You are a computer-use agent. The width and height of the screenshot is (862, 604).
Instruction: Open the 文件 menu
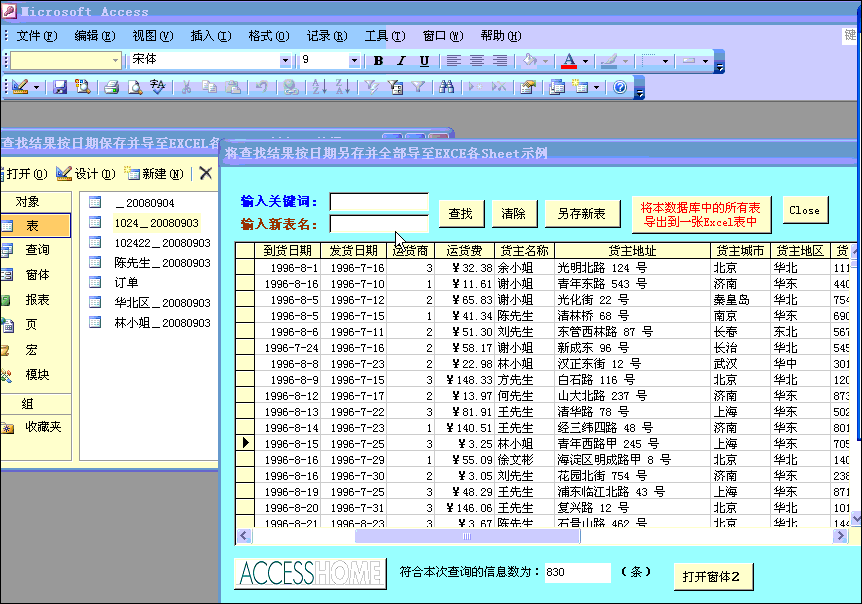tap(36, 36)
